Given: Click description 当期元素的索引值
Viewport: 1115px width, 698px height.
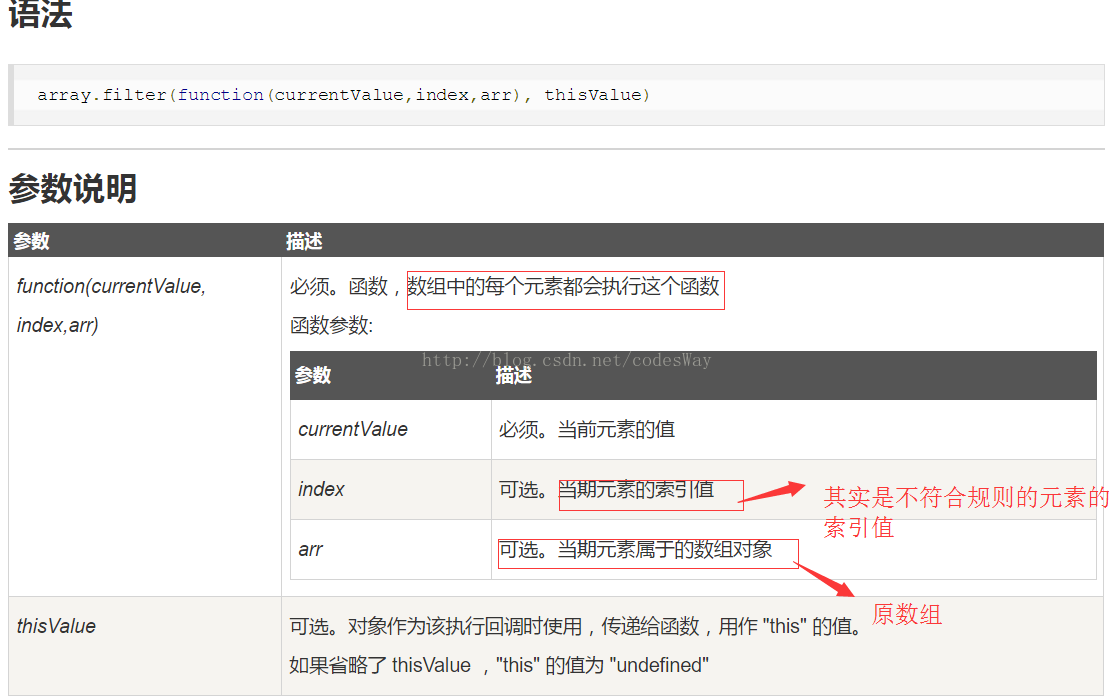Looking at the screenshot, I should coord(636,489).
